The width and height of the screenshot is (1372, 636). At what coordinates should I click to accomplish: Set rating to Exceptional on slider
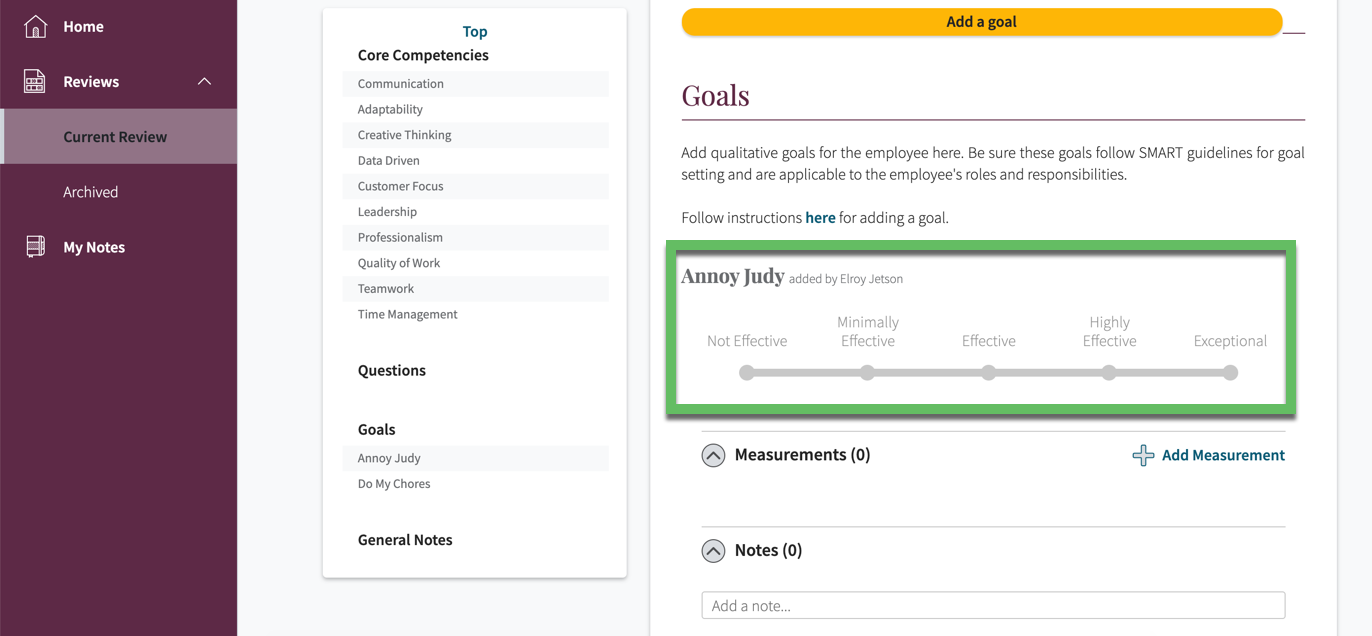coord(1230,373)
